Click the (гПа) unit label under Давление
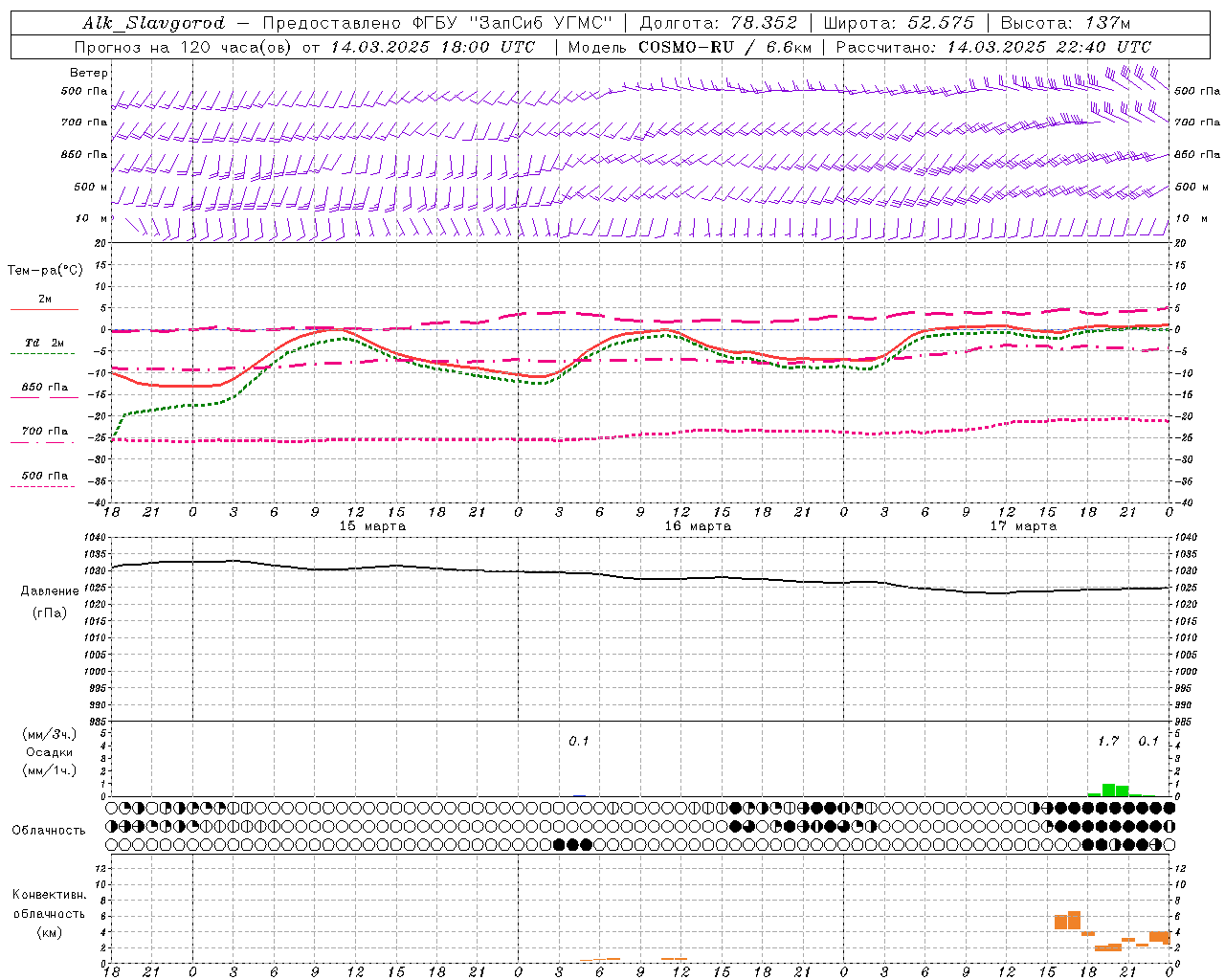The height and width of the screenshot is (980, 1225). [50, 612]
